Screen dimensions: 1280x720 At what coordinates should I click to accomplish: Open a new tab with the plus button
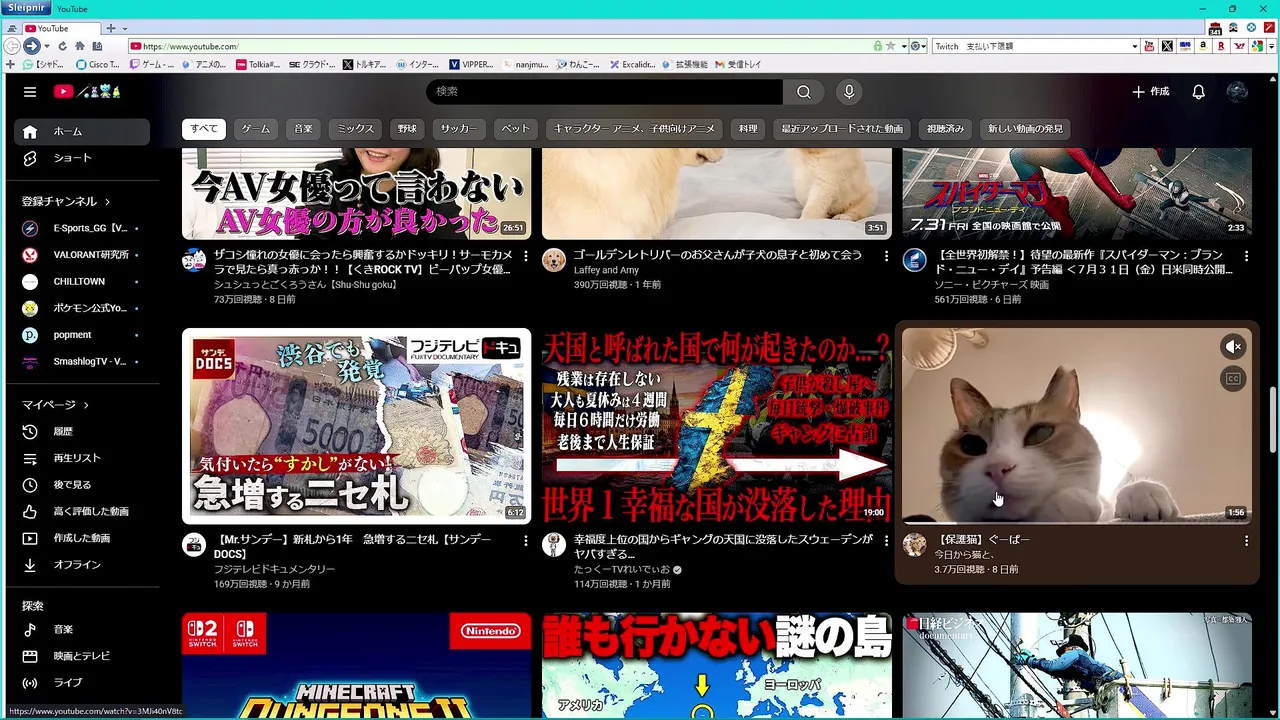tap(111, 28)
